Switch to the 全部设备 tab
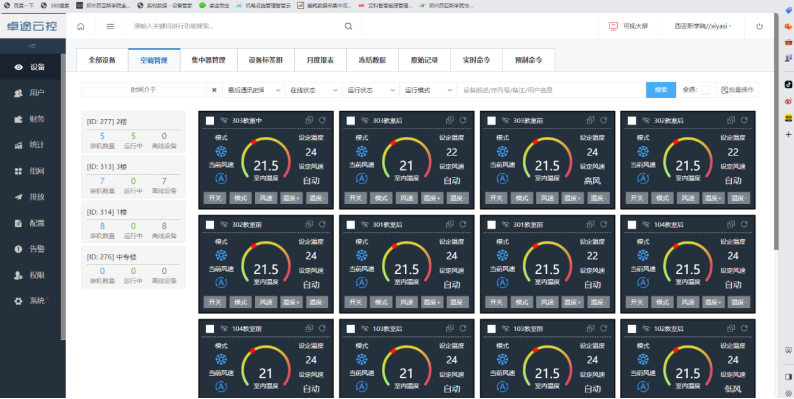 (x=102, y=60)
